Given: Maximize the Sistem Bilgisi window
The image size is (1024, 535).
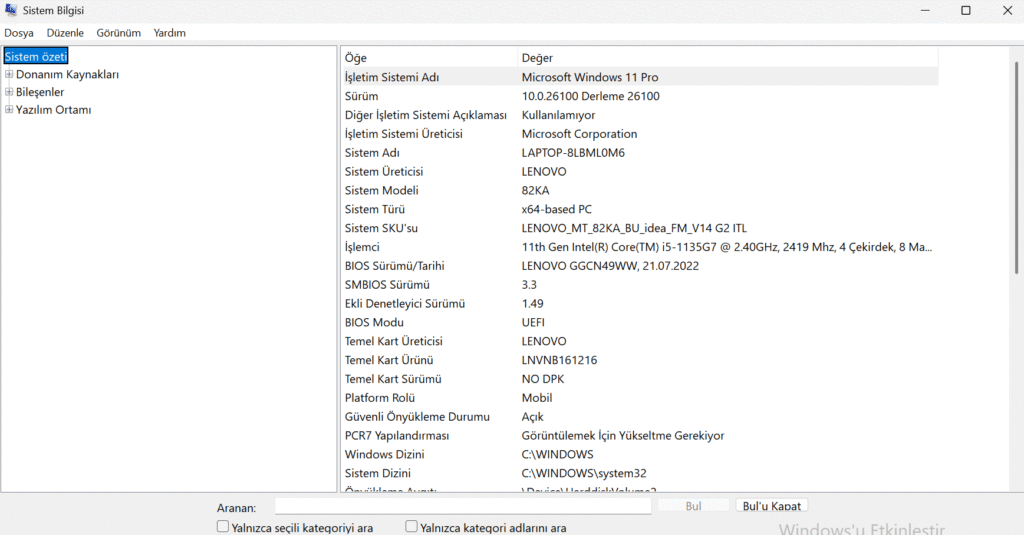Looking at the screenshot, I should (x=965, y=10).
